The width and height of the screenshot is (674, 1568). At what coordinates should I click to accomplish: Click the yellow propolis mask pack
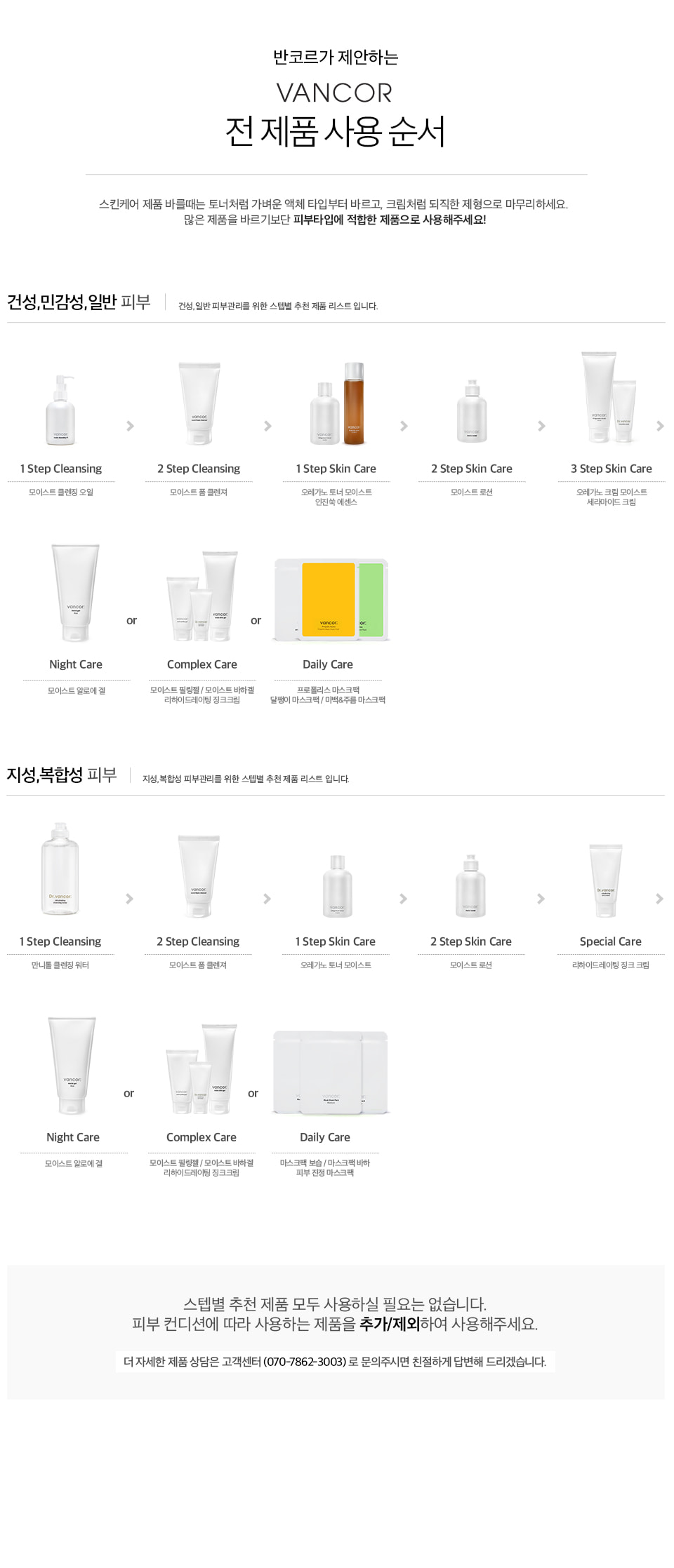(328, 599)
